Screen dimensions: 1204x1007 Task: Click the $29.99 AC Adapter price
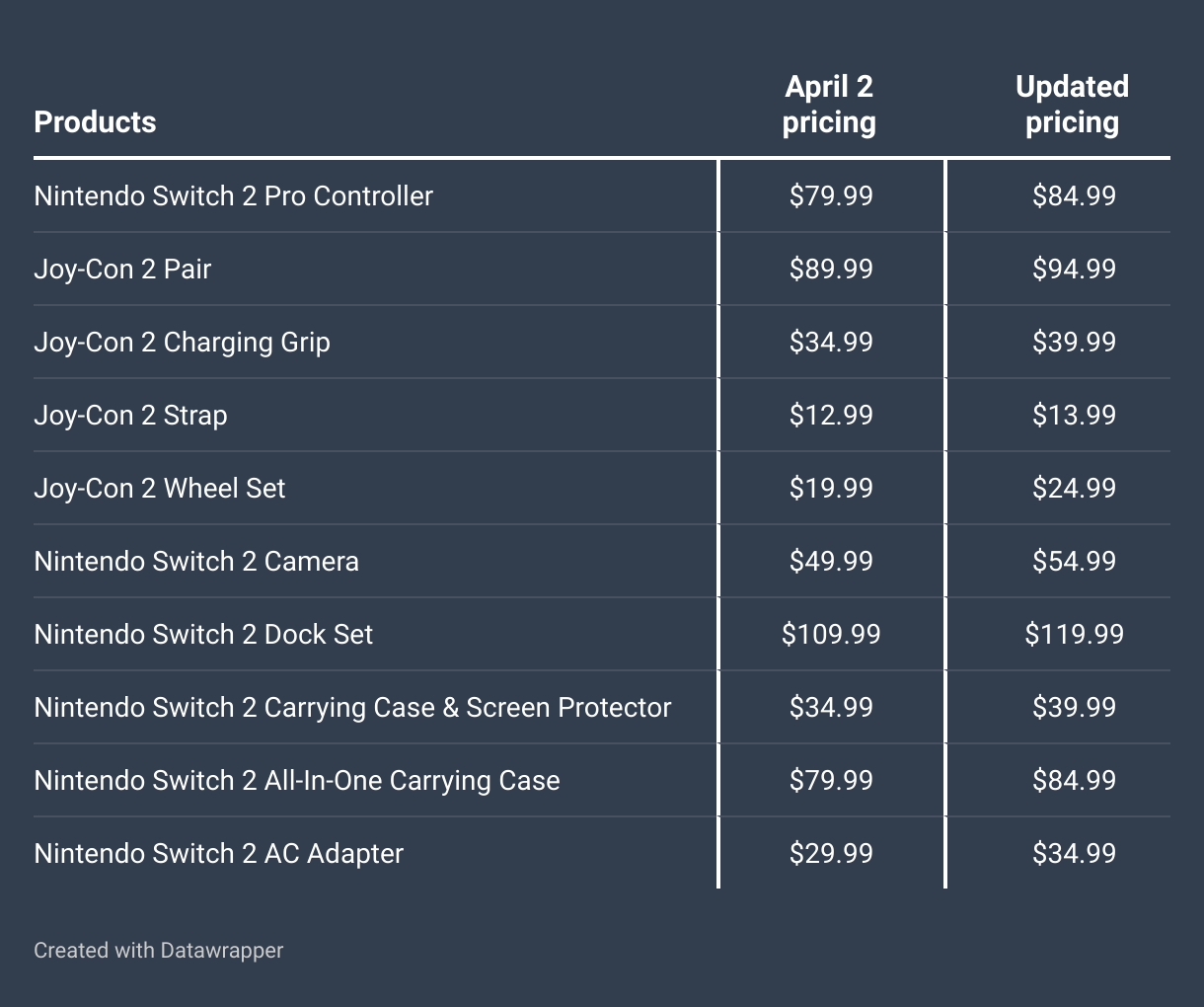(831, 853)
